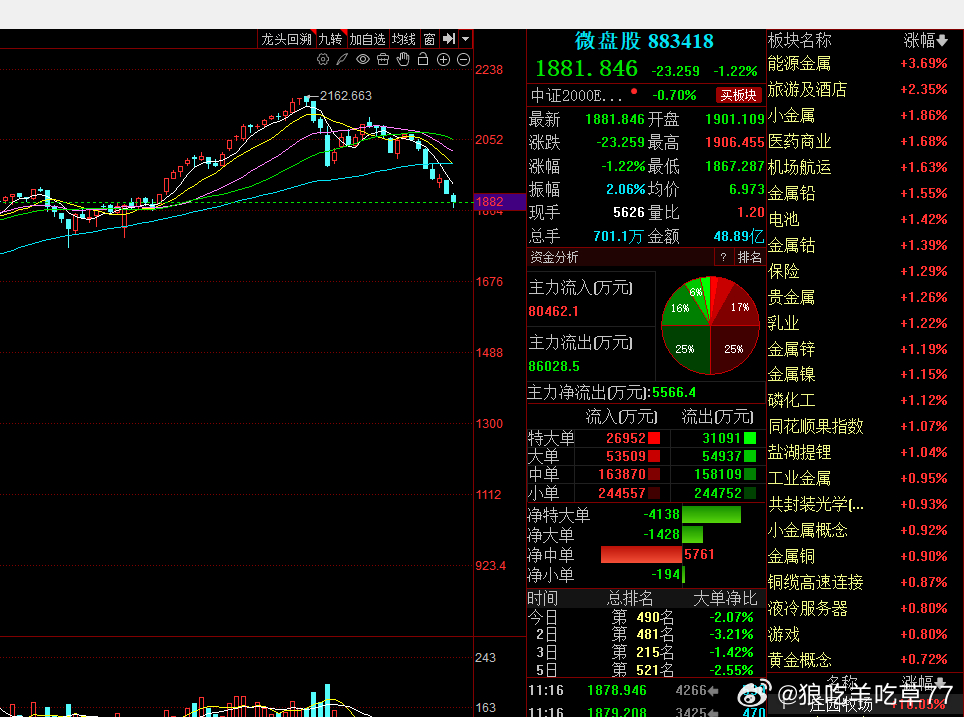The width and height of the screenshot is (964, 717).
Task: Open 龙头回溯 tab
Action: [x=286, y=39]
